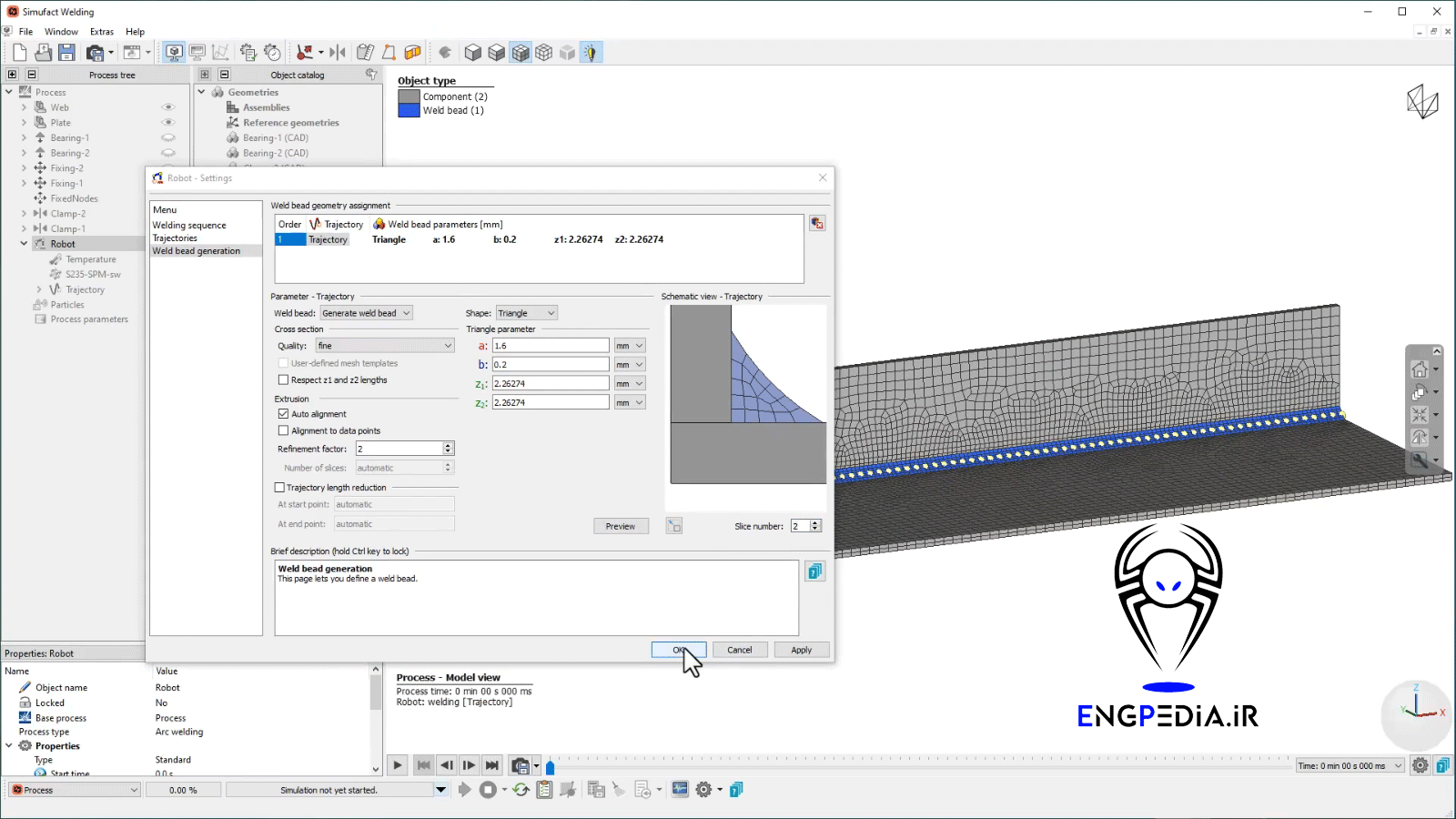Toggle visibility eye for Web in process tree
The image size is (1456, 819).
click(168, 107)
